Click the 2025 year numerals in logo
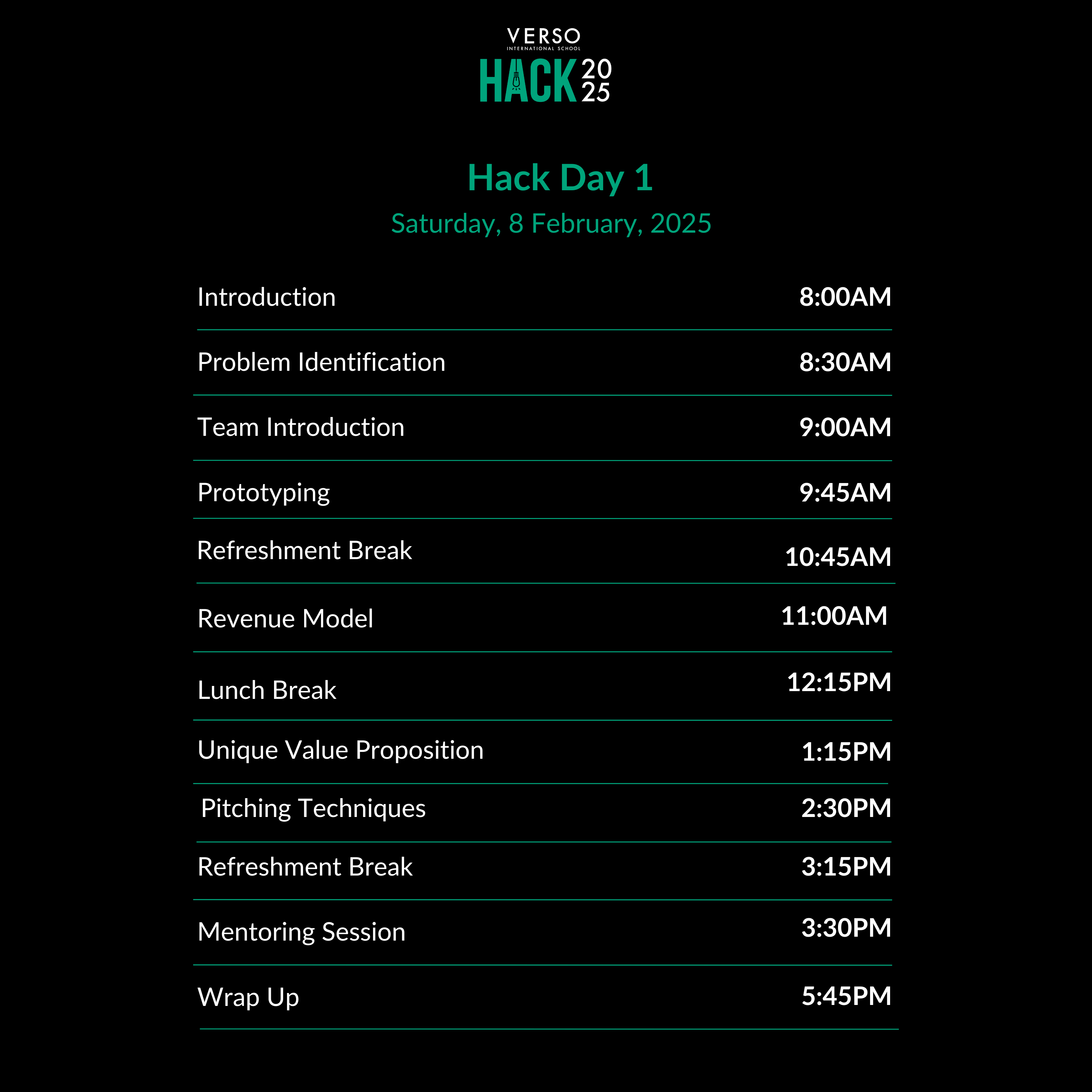The width and height of the screenshot is (1092, 1092). click(x=596, y=81)
